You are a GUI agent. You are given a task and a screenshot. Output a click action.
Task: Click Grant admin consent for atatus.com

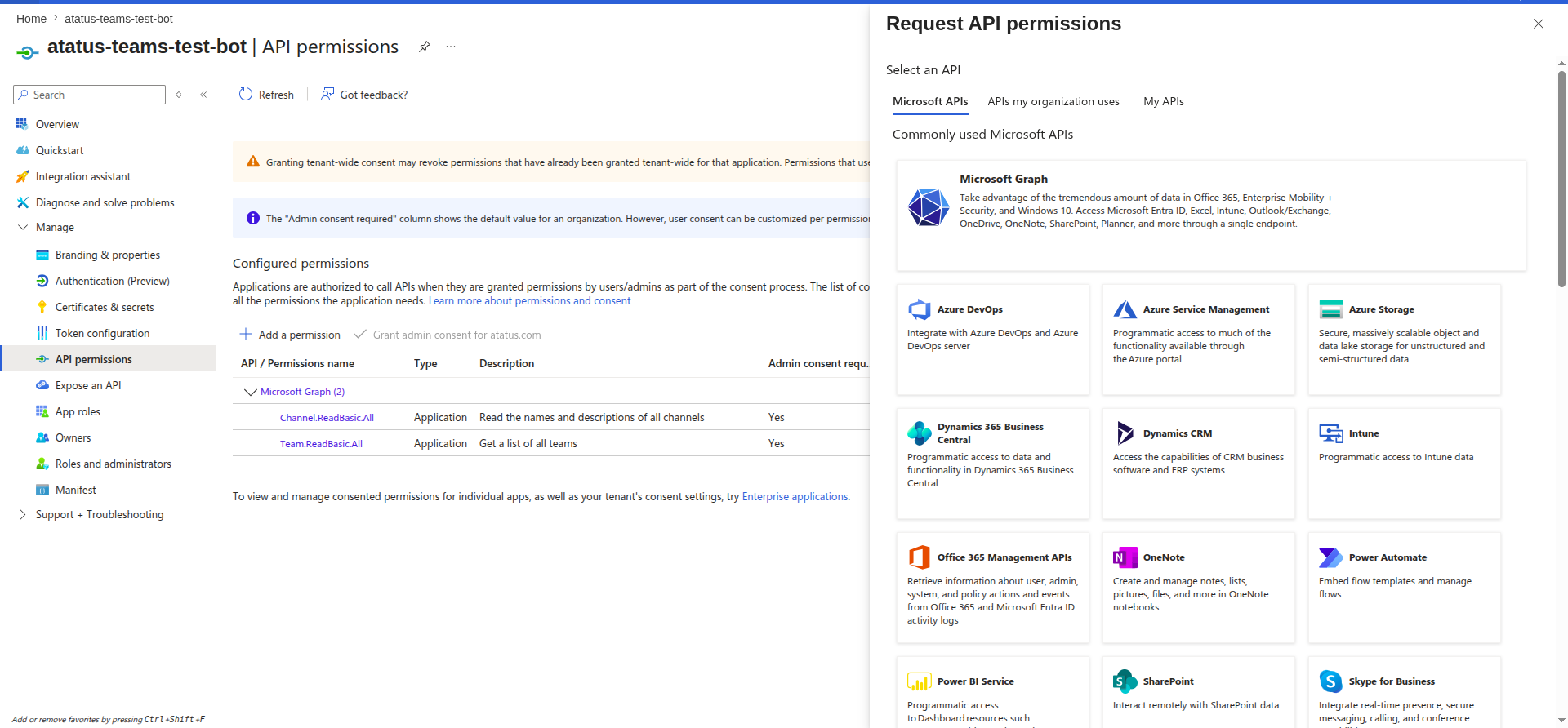pyautogui.click(x=448, y=335)
